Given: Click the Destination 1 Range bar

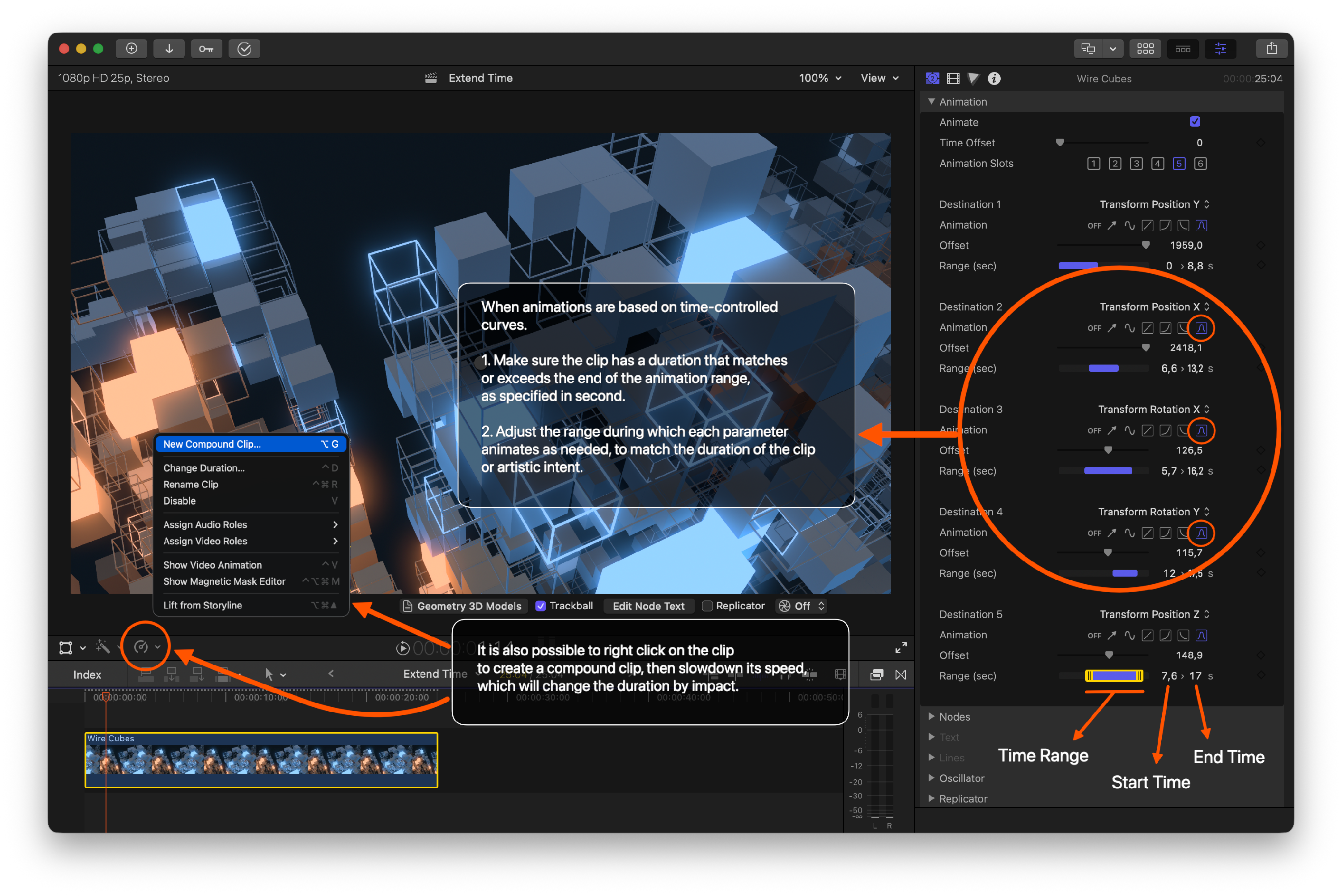Looking at the screenshot, I should pyautogui.click(x=1103, y=266).
